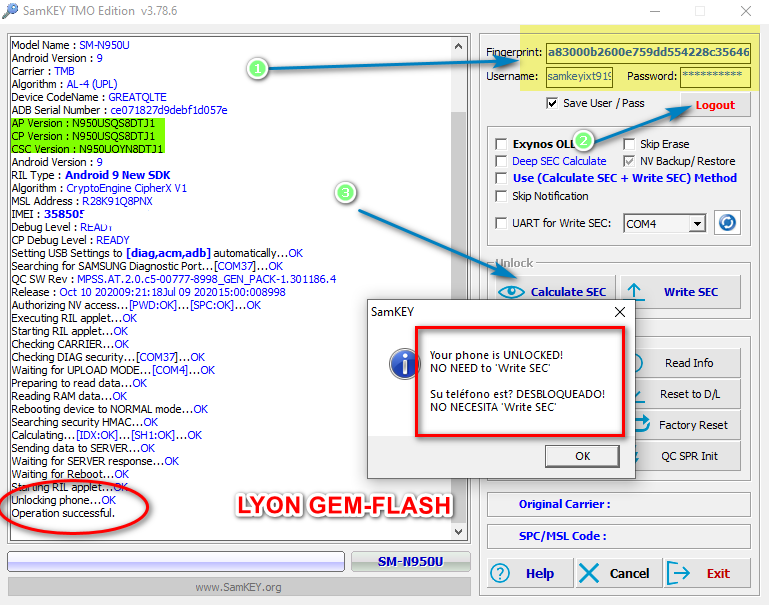
Task: Click the 'Model Name : SM-N950U' line
Action: point(71,46)
